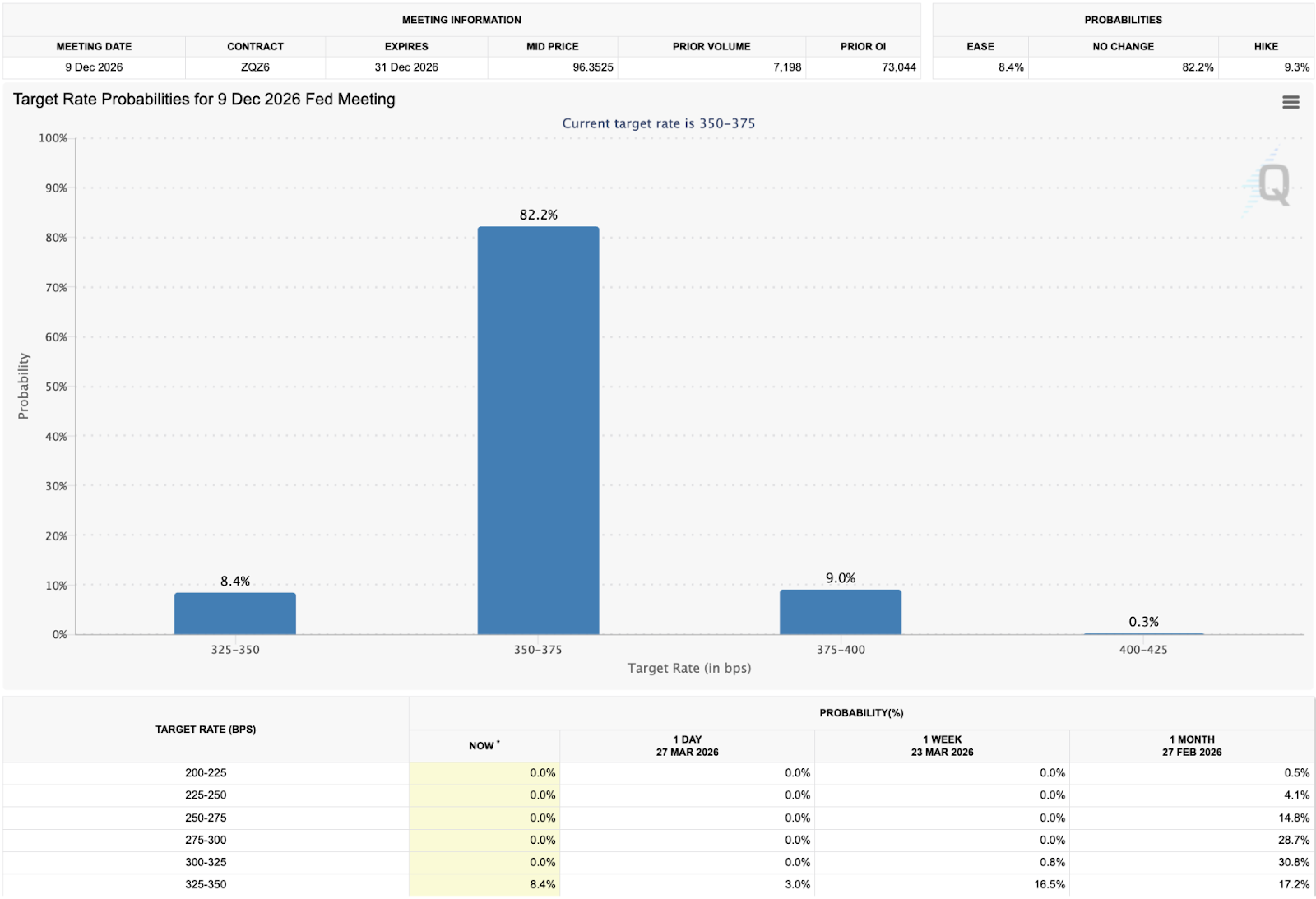
Task: Click the 8.4% bar for 325-350
Action: pos(234,613)
